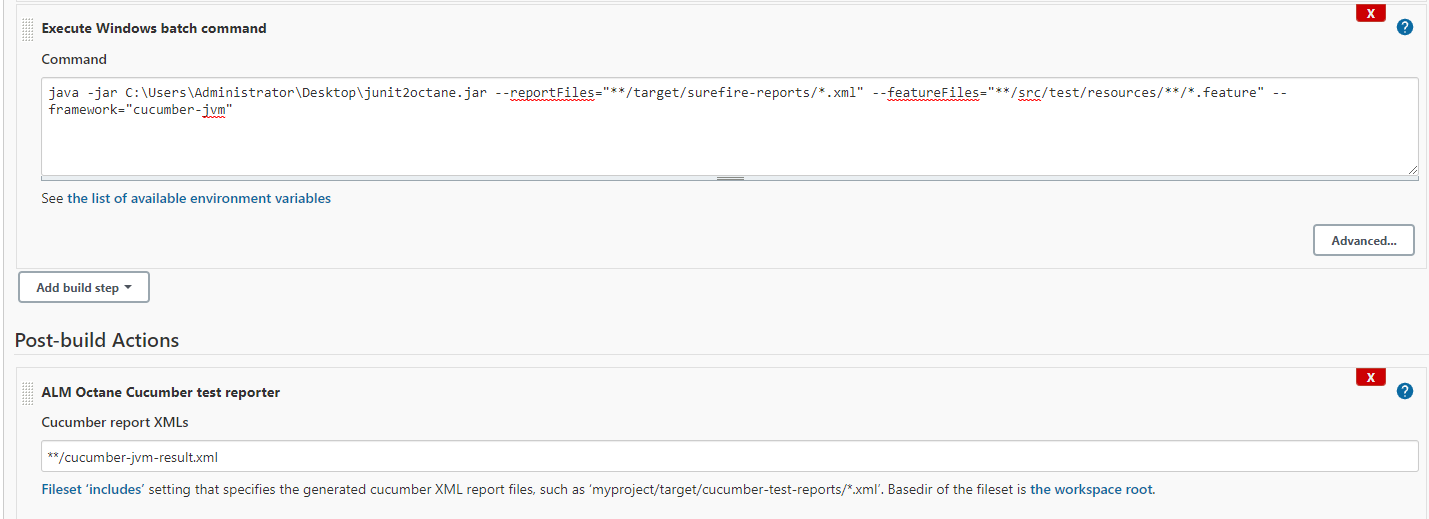1429x519 pixels.
Task: Grab the drag handle of batch command step
Action: pos(27,29)
